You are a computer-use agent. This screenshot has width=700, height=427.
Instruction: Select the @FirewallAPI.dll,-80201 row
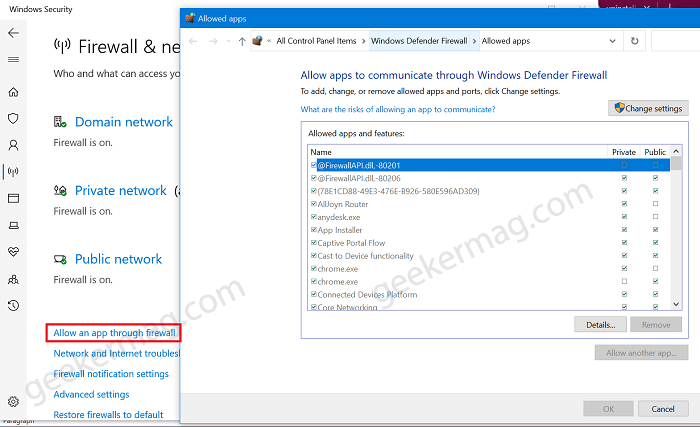coord(489,165)
